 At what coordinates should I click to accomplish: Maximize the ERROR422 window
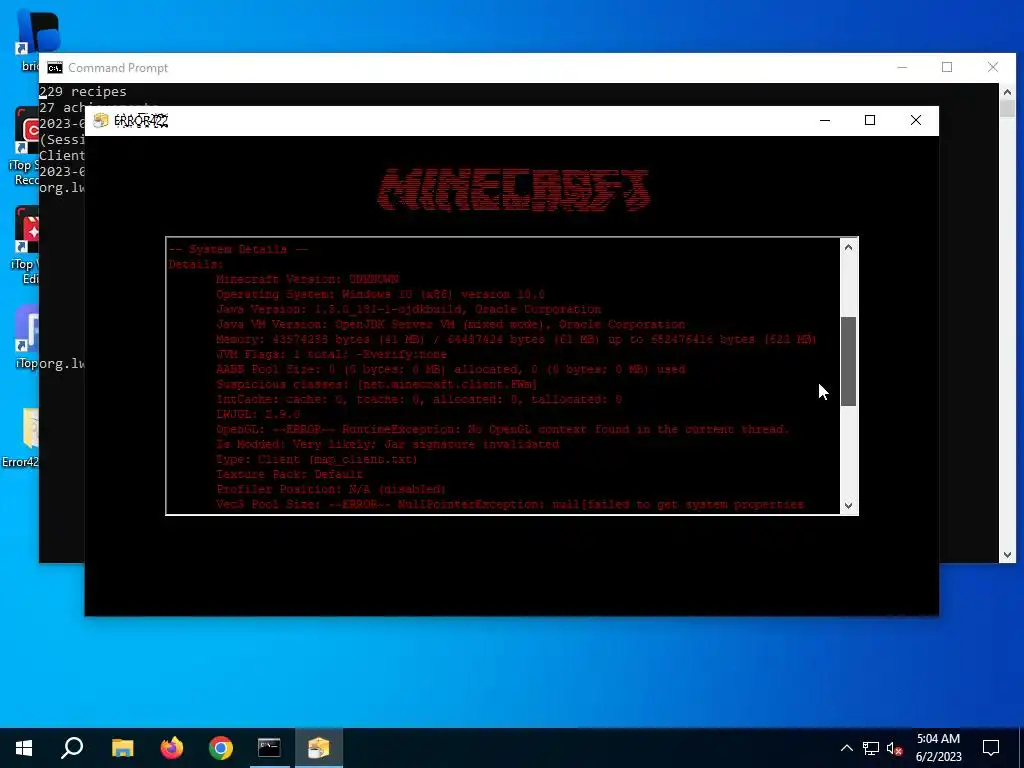[x=870, y=120]
